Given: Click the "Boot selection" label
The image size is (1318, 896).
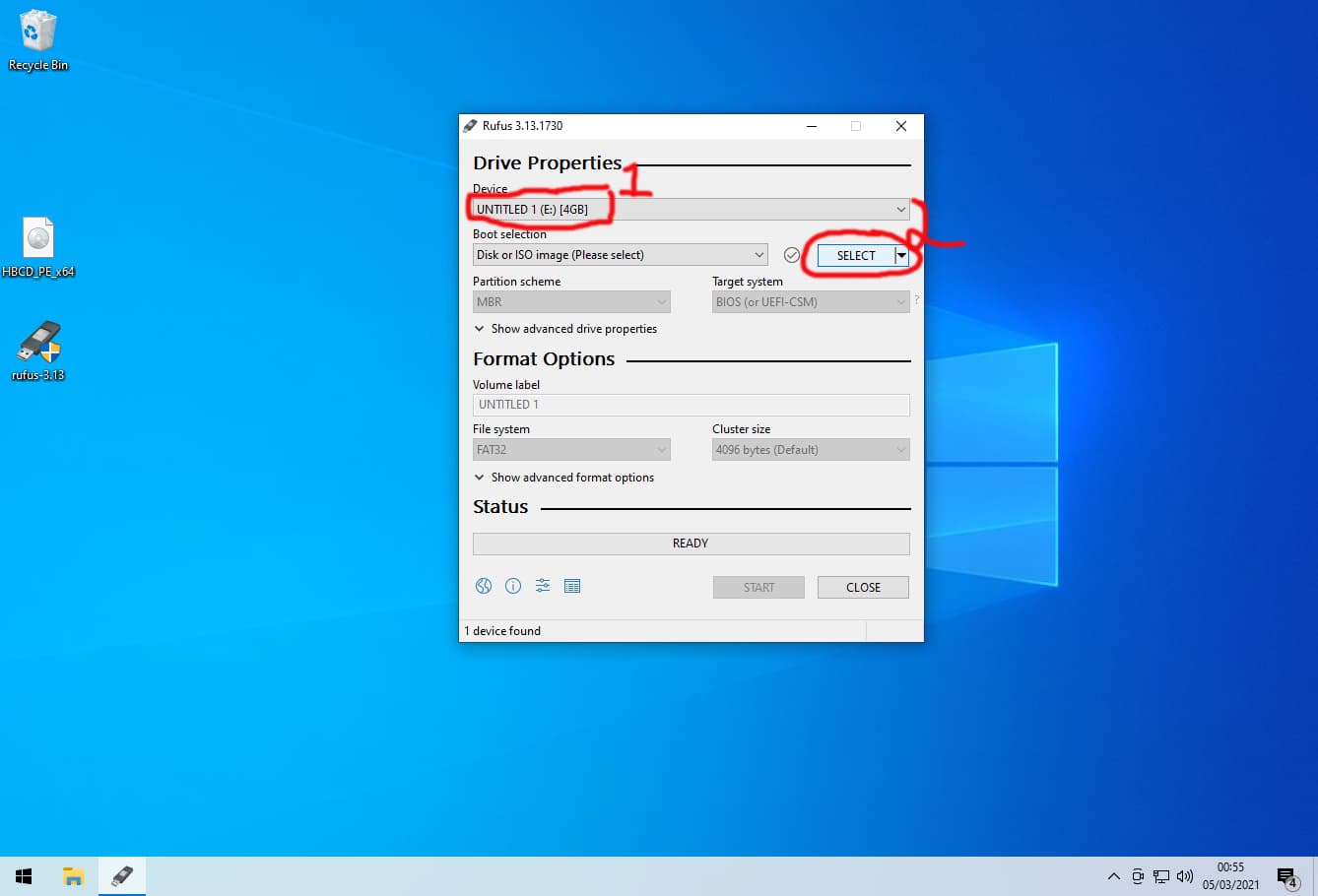Looking at the screenshot, I should 509,234.
